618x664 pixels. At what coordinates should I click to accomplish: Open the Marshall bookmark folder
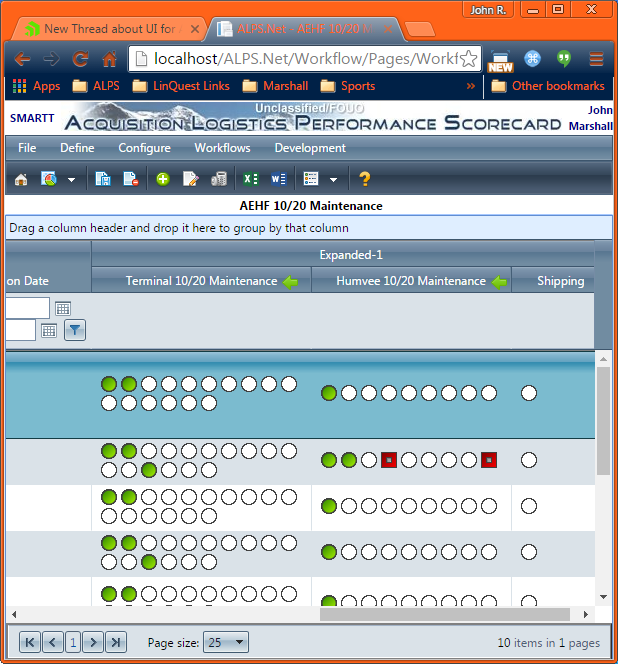tap(275, 86)
